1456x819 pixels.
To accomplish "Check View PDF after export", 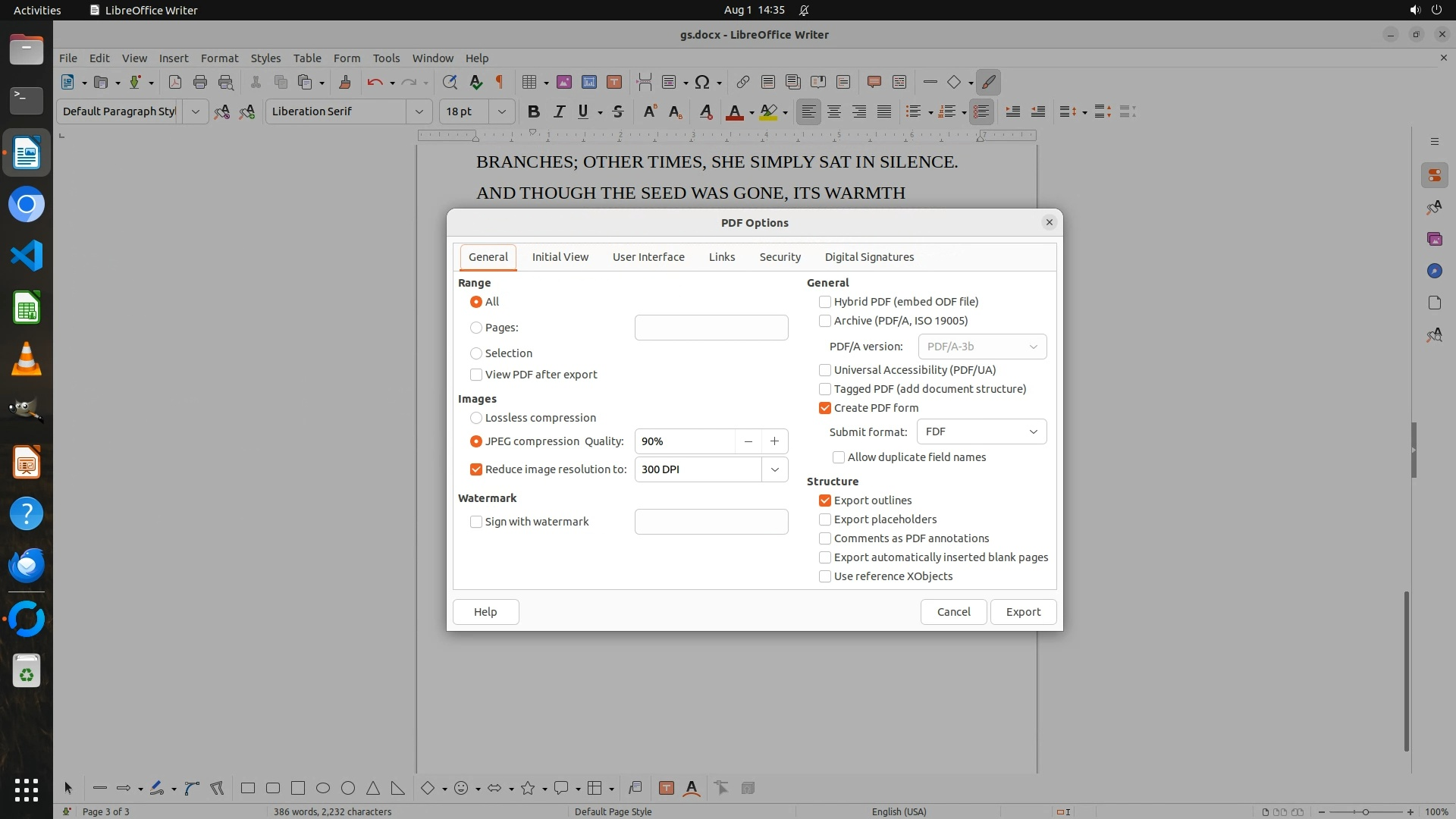I will [476, 375].
